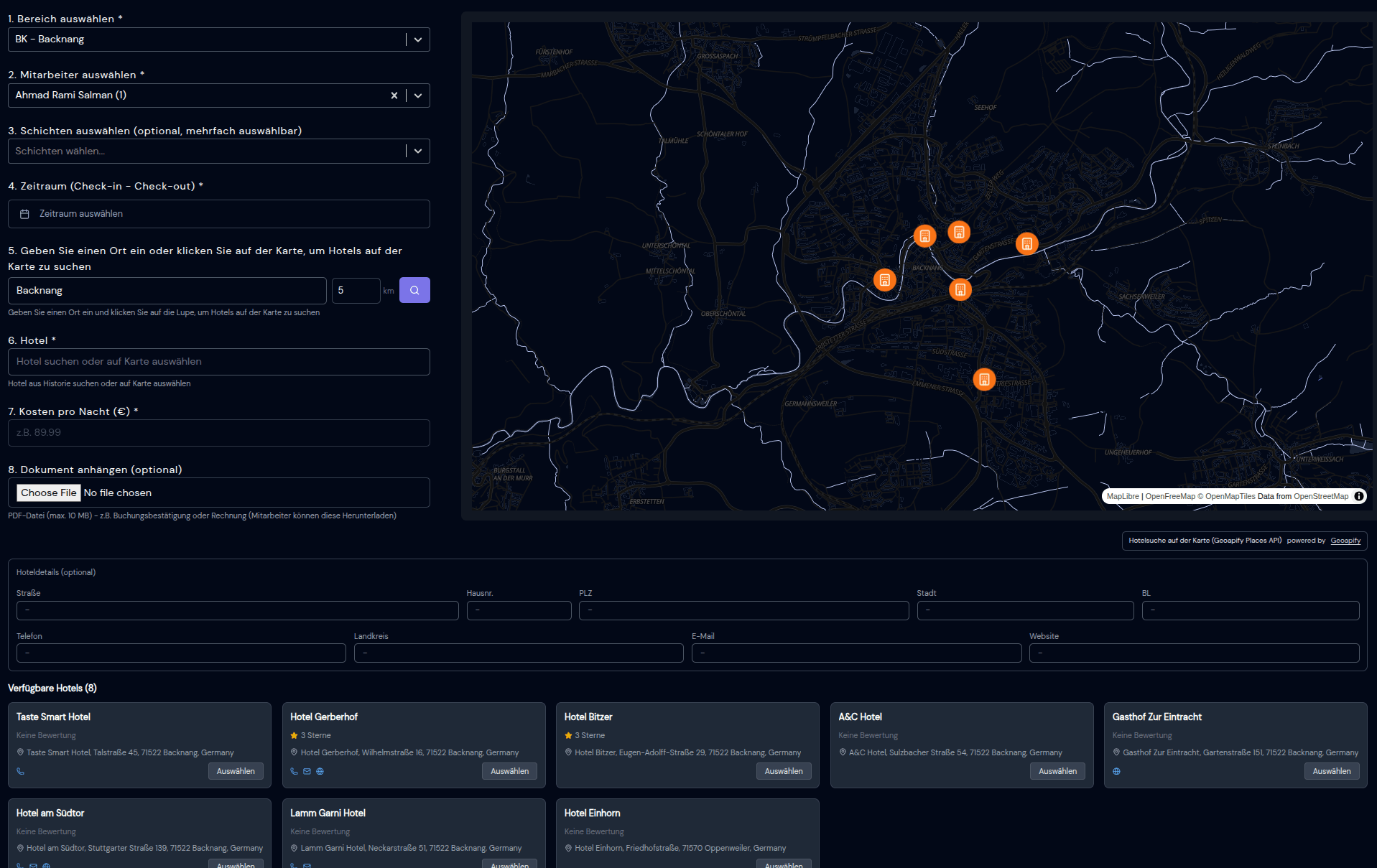Click the email icon on Hotel Gerberhof card
This screenshot has height=868, width=1377.
(x=307, y=772)
